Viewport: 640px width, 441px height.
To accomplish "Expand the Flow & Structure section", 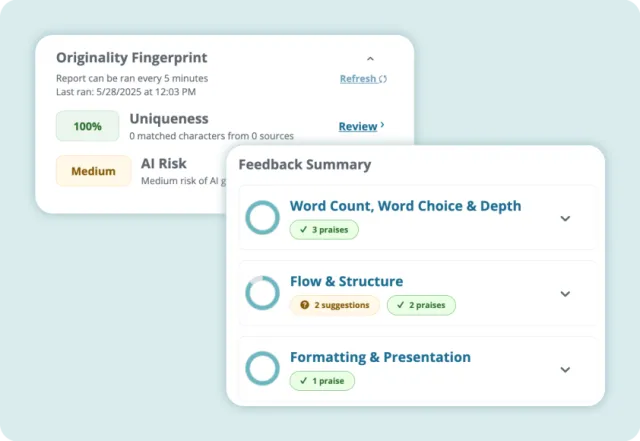I will (565, 294).
